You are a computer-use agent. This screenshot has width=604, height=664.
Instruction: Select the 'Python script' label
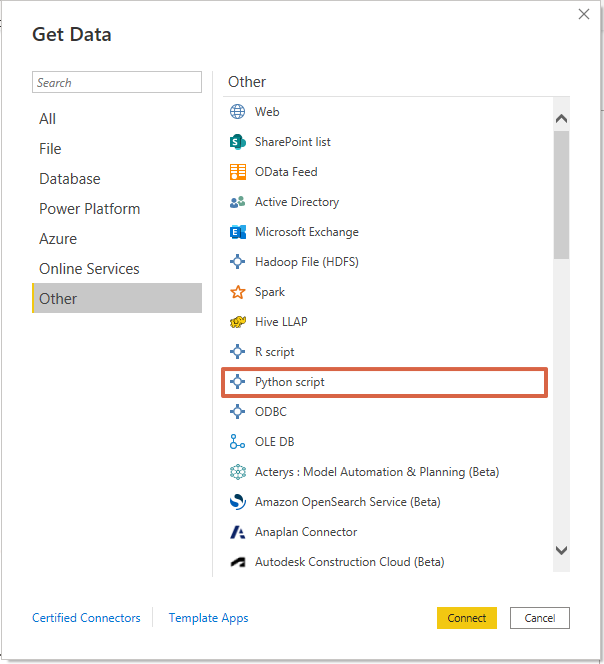(x=290, y=382)
